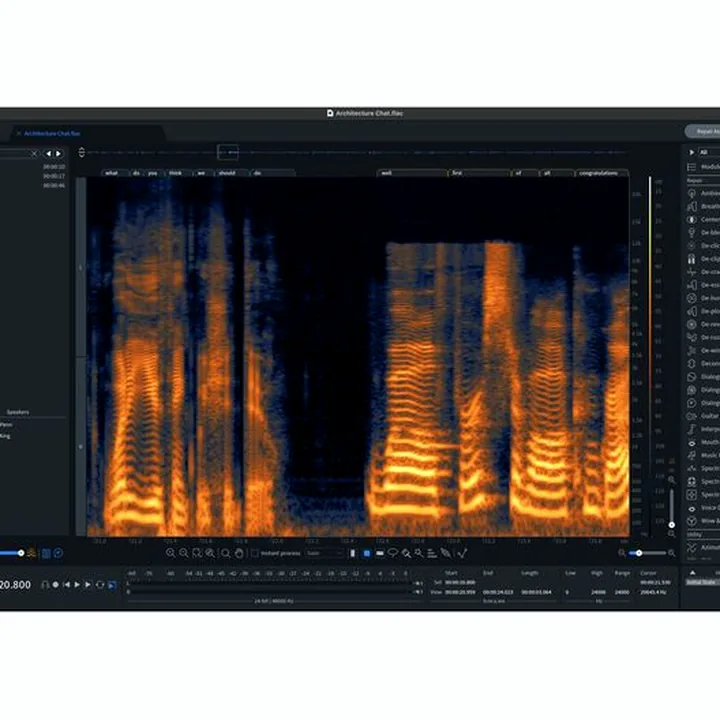
Task: Click the Repair Assistant button
Action: click(x=703, y=131)
